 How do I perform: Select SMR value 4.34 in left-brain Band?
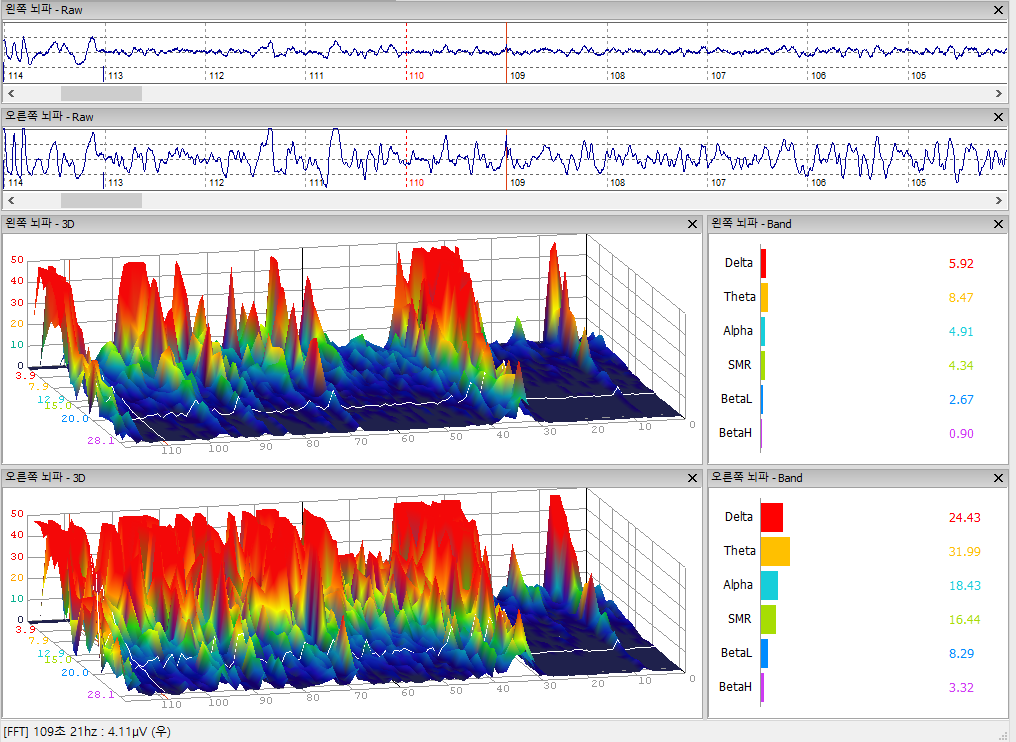pyautogui.click(x=961, y=365)
